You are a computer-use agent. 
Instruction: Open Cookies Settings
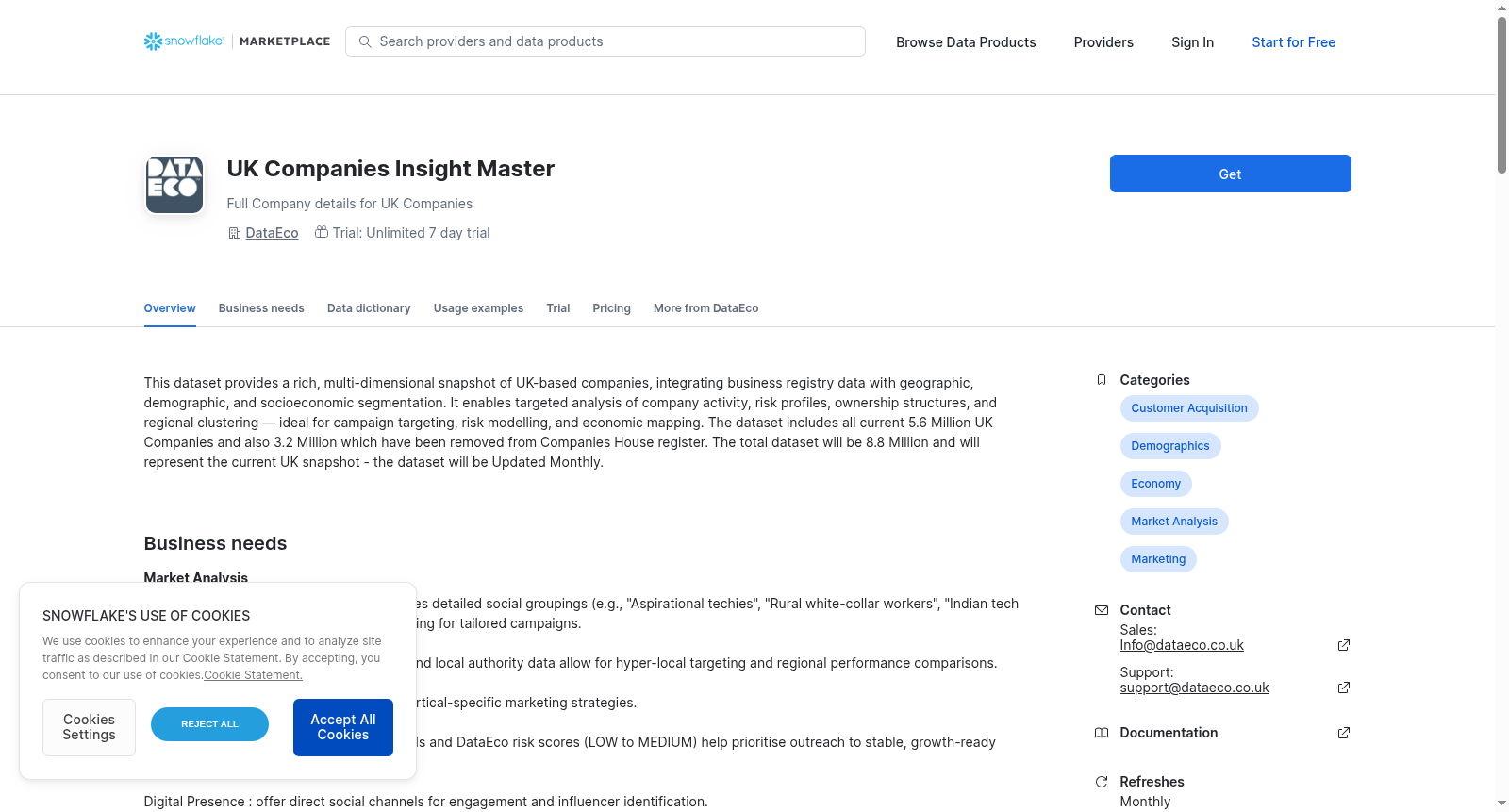(89, 727)
